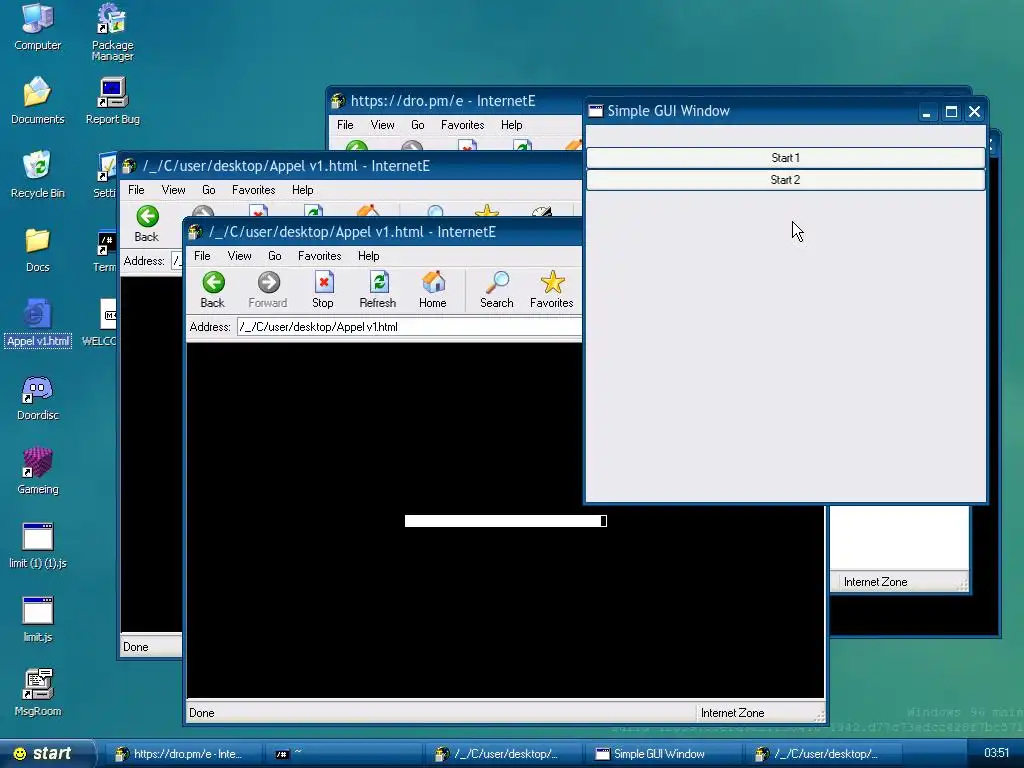Screen dimensions: 1024x768
Task: Close the Simple GUI Window
Action: (x=974, y=112)
